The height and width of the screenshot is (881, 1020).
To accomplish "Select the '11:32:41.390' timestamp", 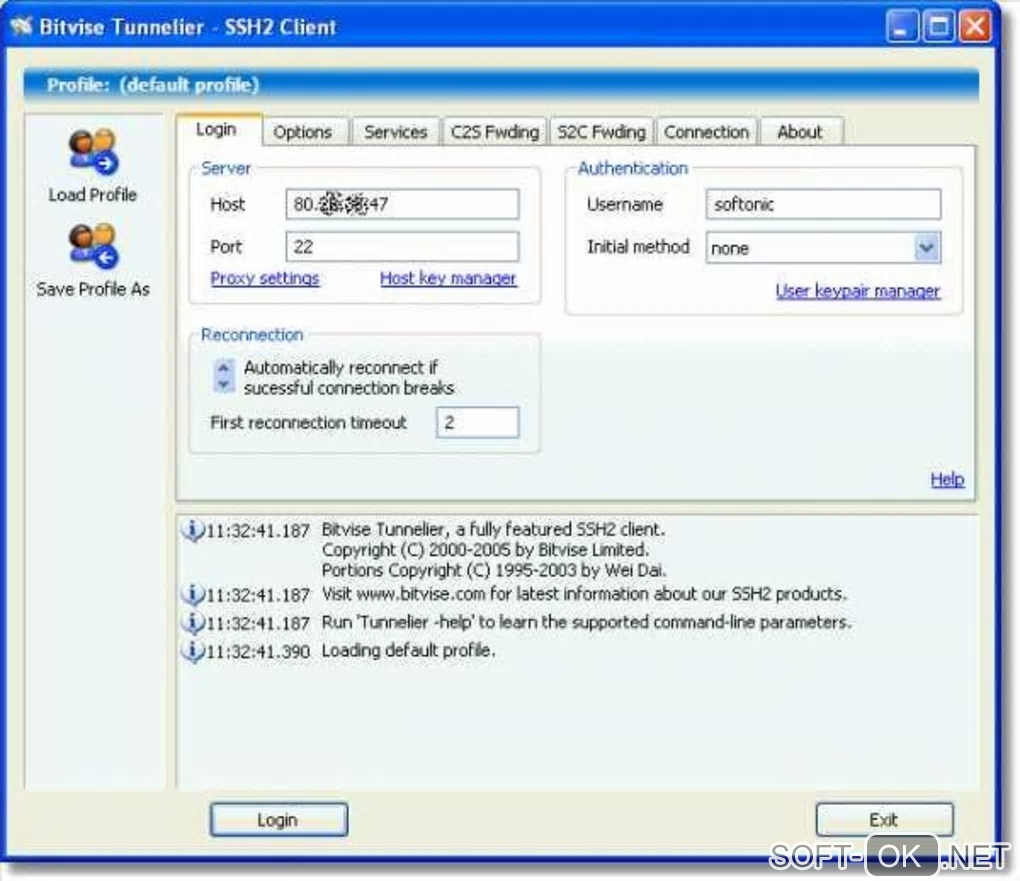I will point(258,652).
